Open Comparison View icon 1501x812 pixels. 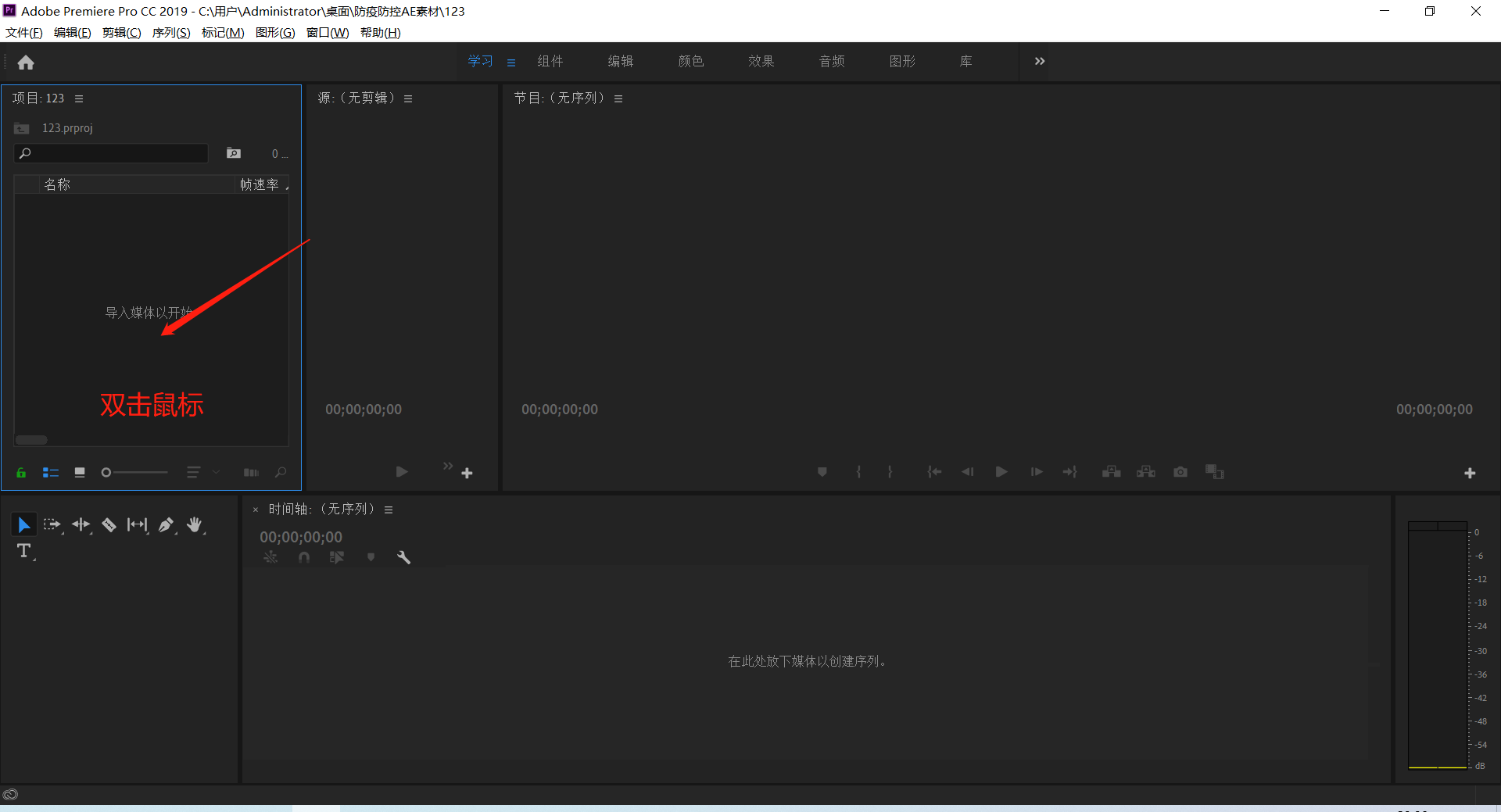coord(1215,472)
